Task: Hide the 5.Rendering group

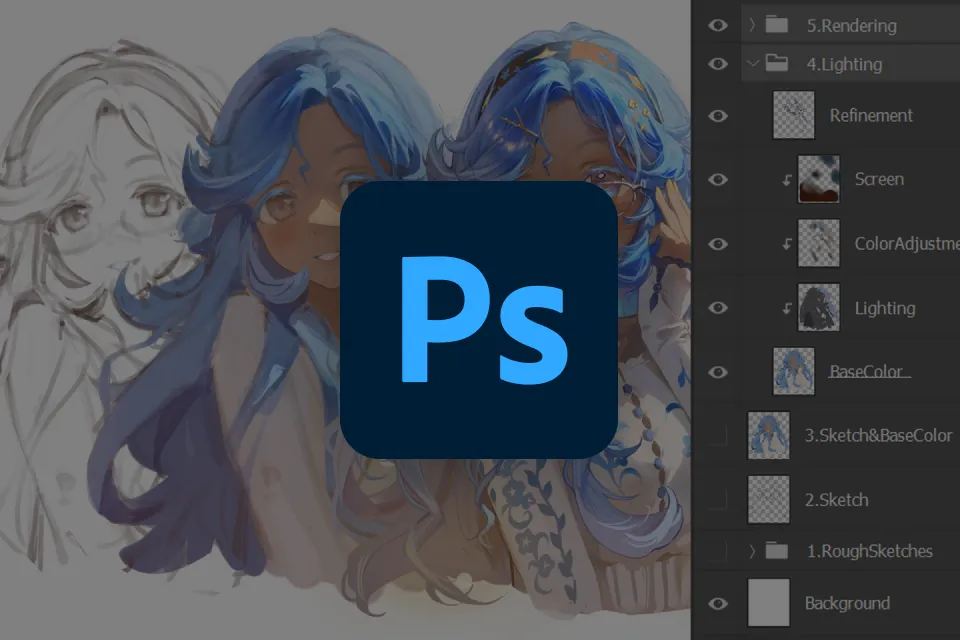Action: [718, 25]
